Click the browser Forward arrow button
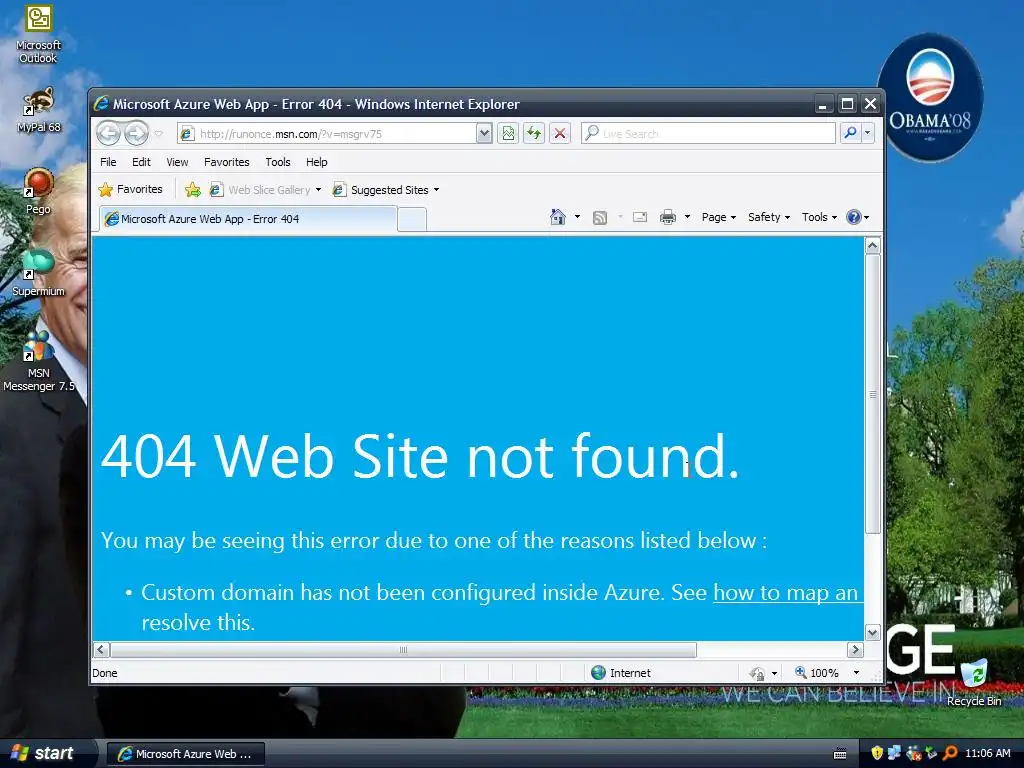Image resolution: width=1024 pixels, height=768 pixels. pyautogui.click(x=136, y=133)
